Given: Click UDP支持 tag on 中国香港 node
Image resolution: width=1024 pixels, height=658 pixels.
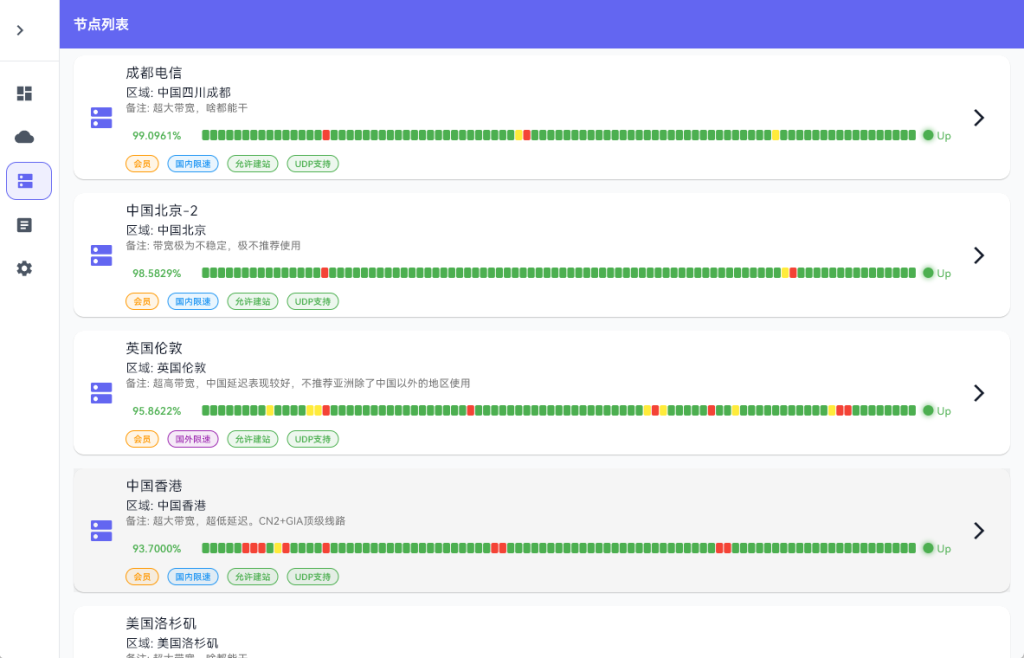Looking at the screenshot, I should click(x=313, y=577).
